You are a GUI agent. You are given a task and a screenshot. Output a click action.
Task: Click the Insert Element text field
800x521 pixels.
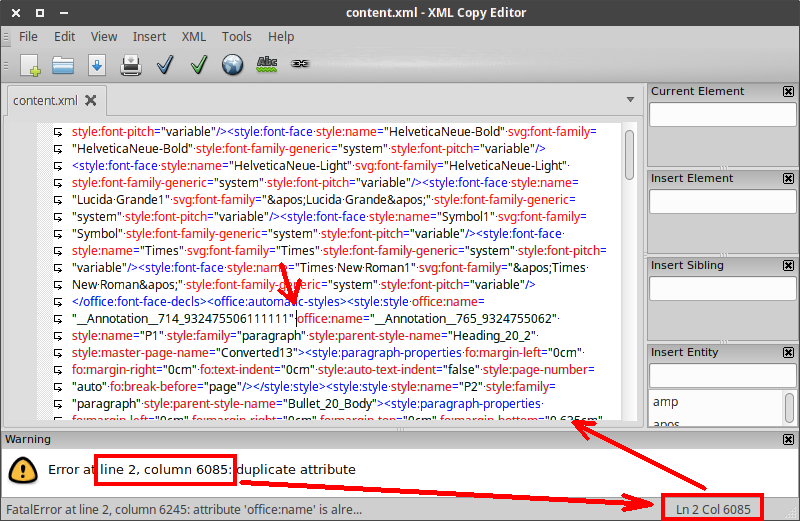tap(722, 202)
